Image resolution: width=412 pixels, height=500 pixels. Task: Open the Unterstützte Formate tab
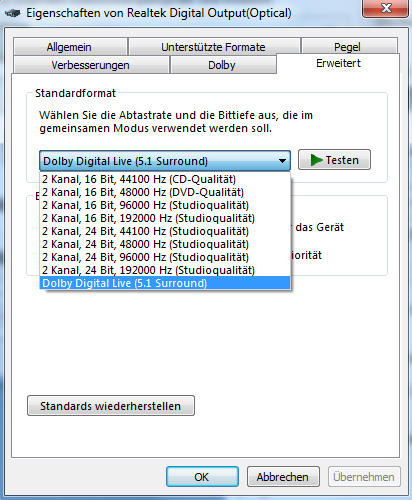[214, 47]
